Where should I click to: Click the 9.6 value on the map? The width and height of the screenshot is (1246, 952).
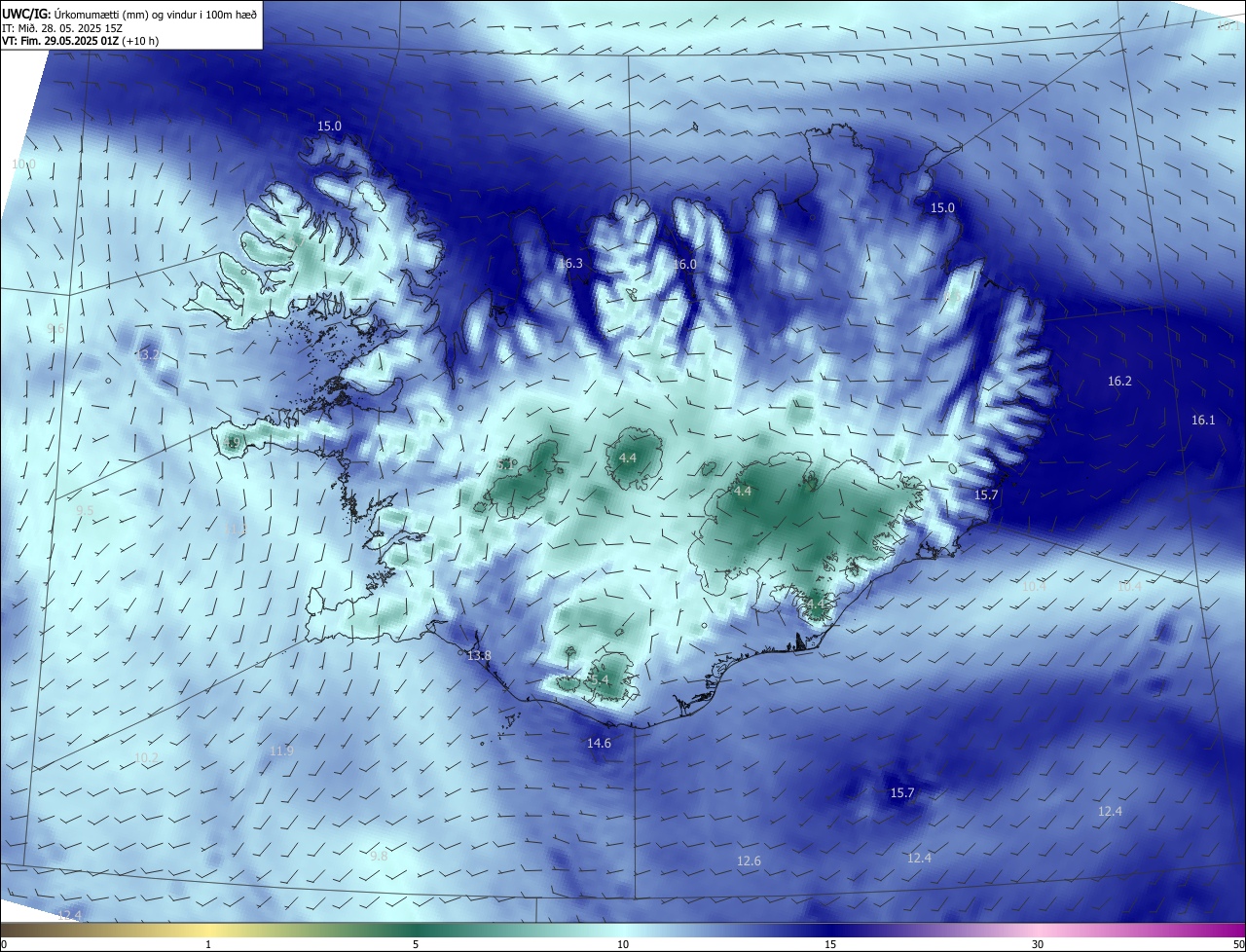(x=55, y=329)
